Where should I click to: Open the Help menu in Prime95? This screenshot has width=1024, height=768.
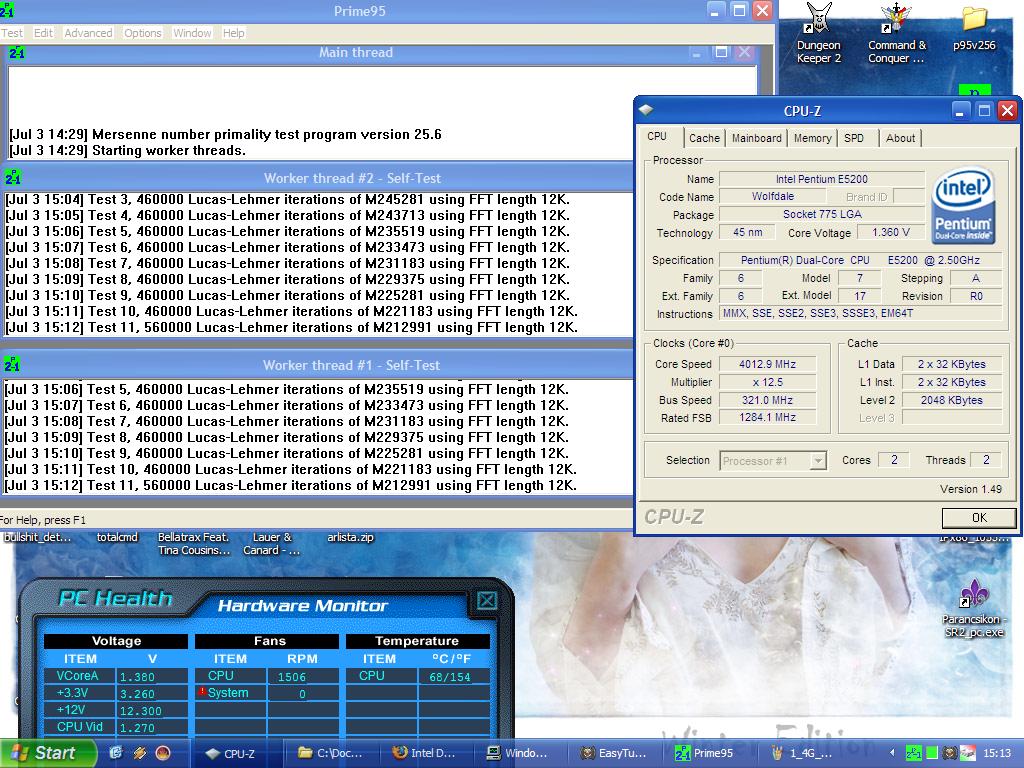pos(233,33)
